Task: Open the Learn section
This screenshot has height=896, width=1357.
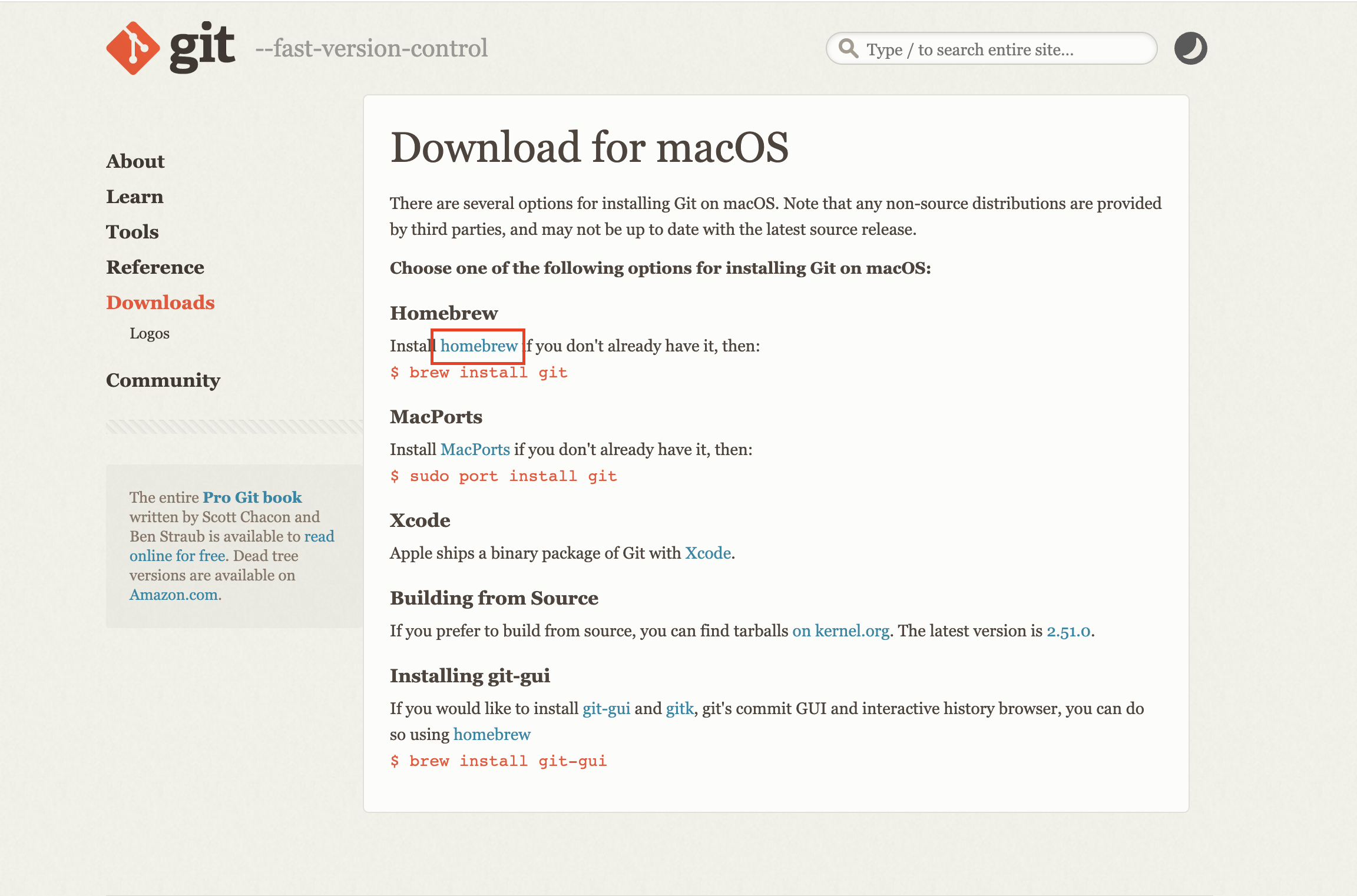Action: pyautogui.click(x=135, y=197)
